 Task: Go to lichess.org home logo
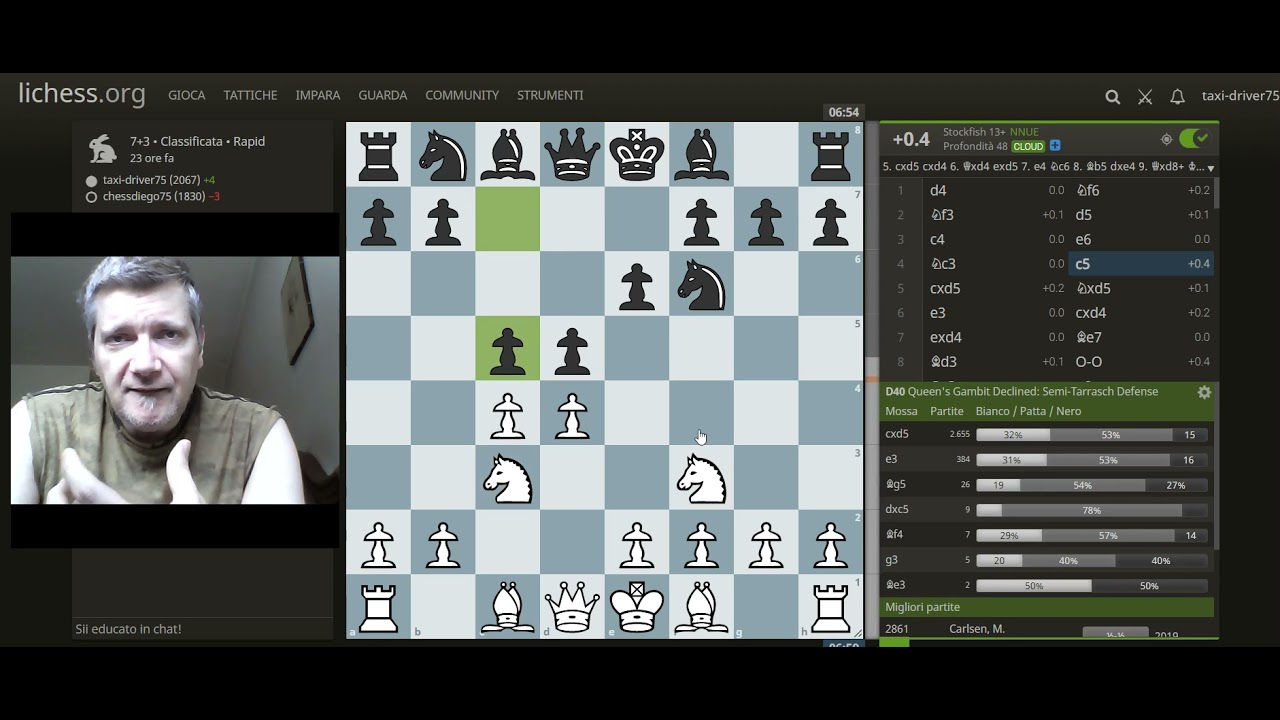point(82,94)
